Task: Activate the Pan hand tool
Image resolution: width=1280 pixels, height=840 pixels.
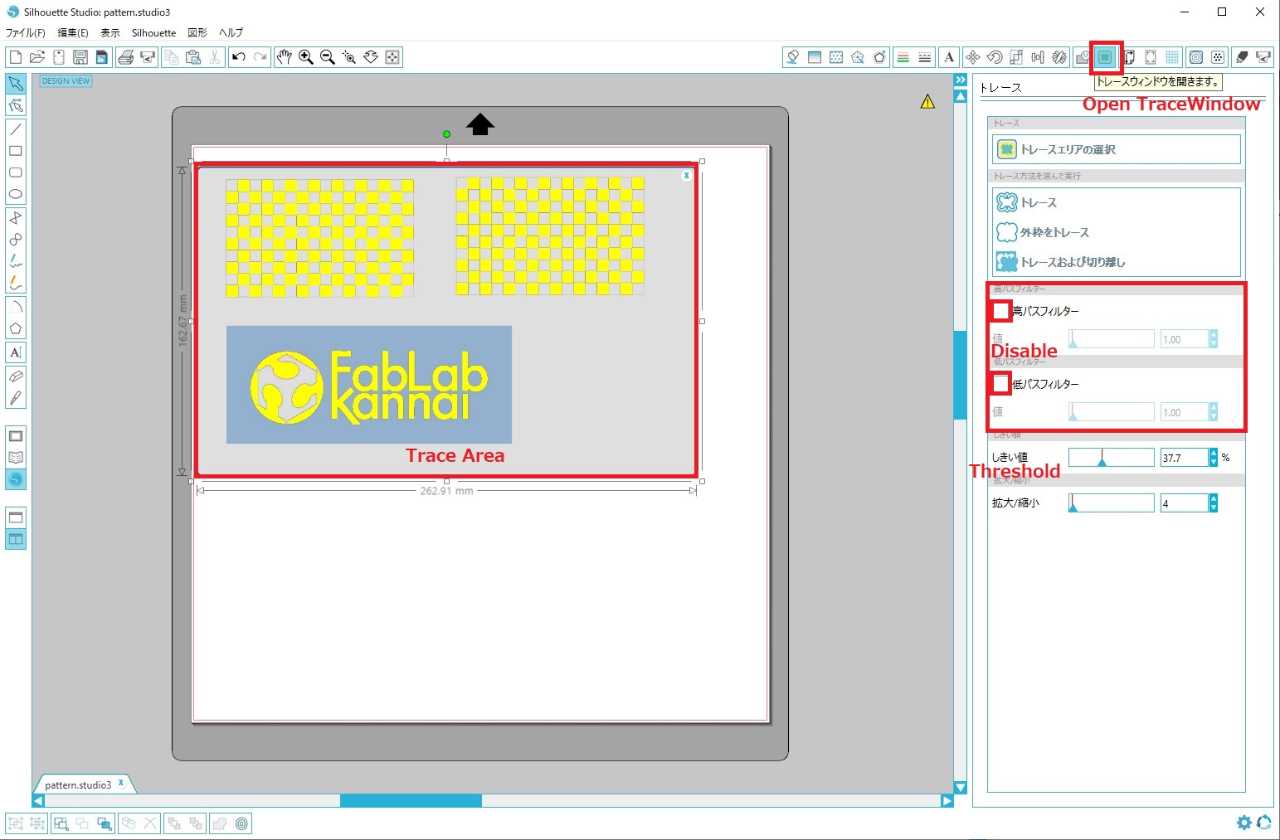Action: coord(284,57)
